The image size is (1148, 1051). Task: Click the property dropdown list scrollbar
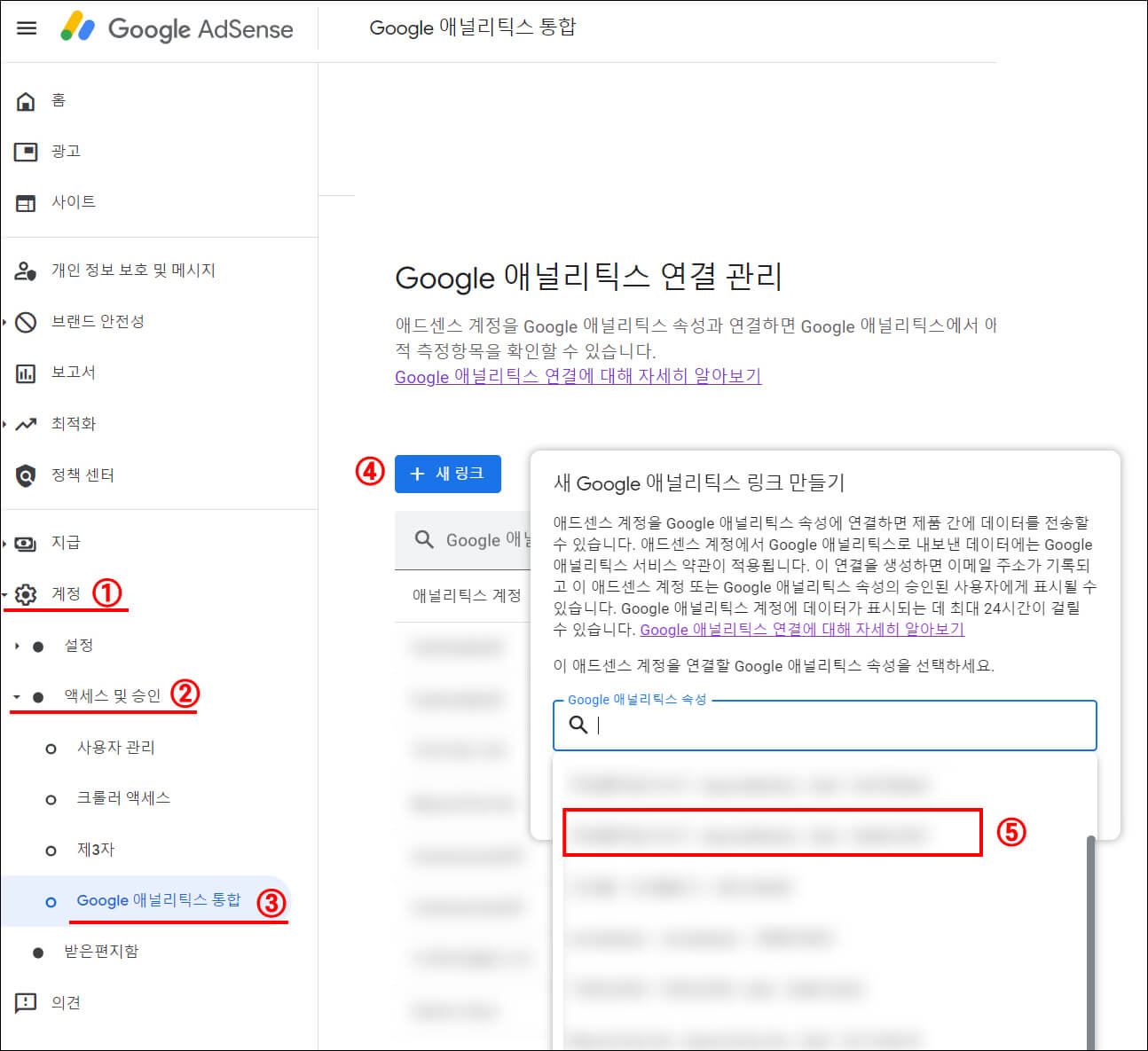(x=1091, y=942)
